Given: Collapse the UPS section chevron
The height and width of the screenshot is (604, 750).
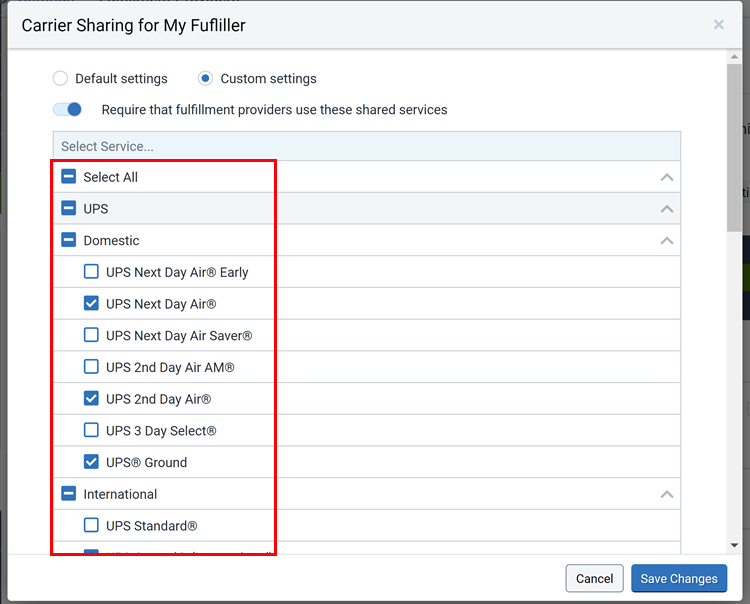Looking at the screenshot, I should point(667,209).
